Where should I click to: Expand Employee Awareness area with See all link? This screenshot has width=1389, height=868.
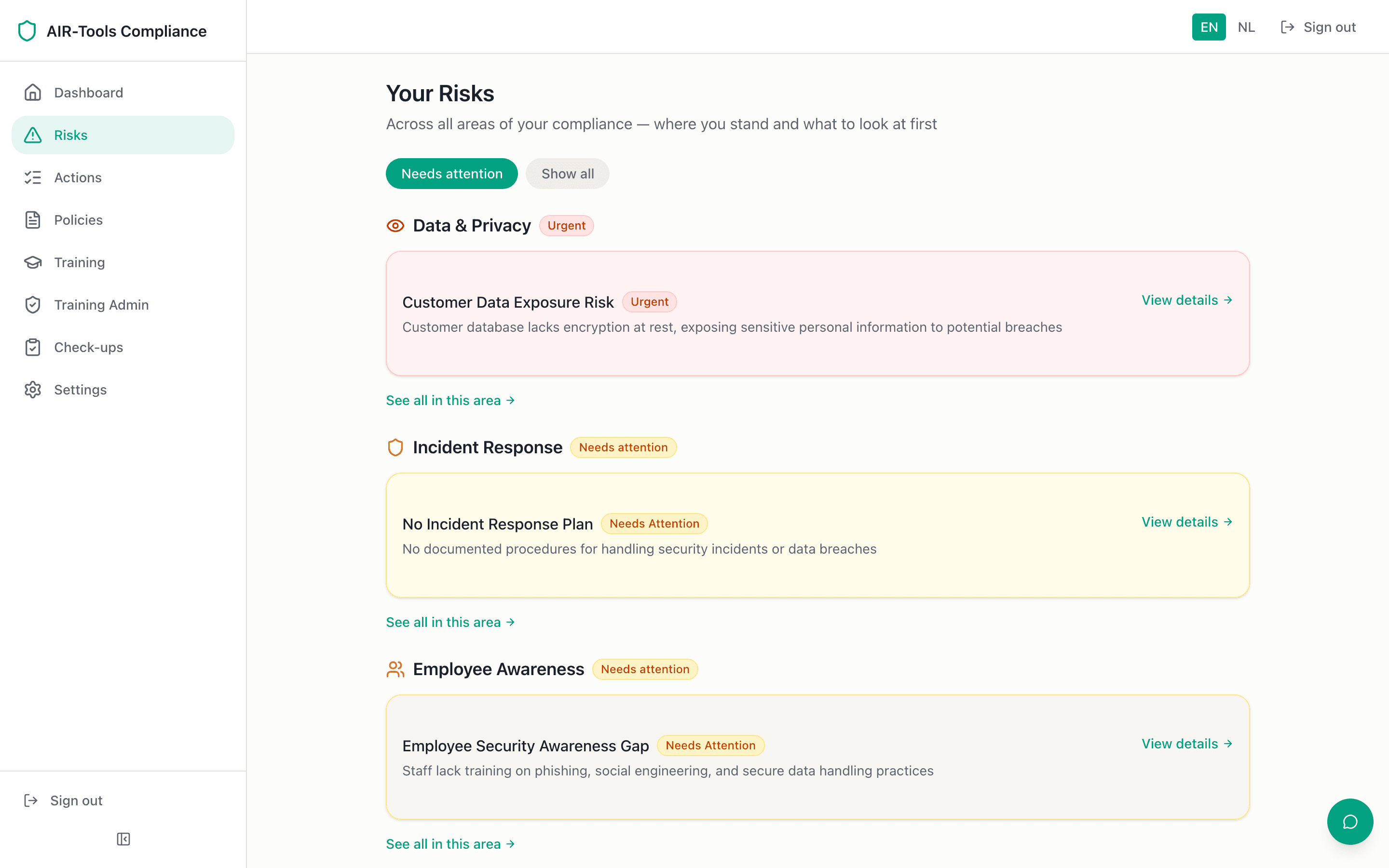(x=450, y=843)
